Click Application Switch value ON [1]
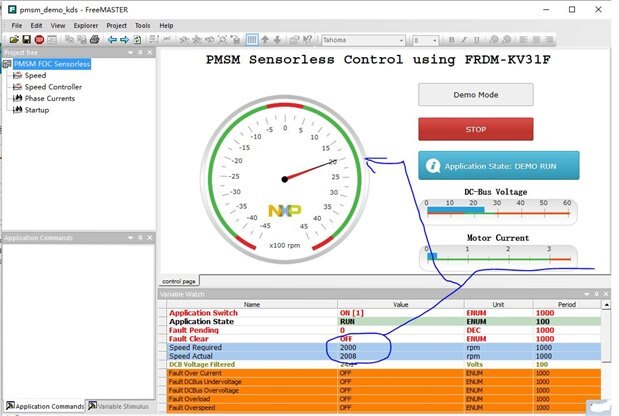 coord(352,313)
